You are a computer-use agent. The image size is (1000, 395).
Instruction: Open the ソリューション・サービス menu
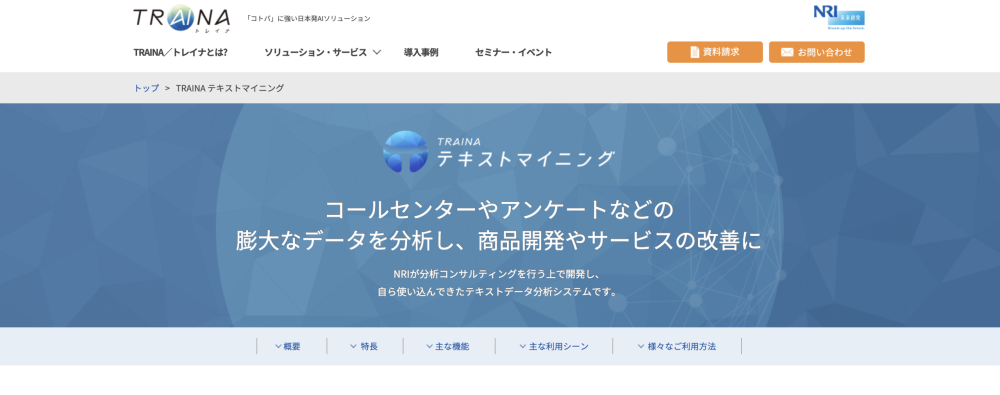(x=316, y=52)
